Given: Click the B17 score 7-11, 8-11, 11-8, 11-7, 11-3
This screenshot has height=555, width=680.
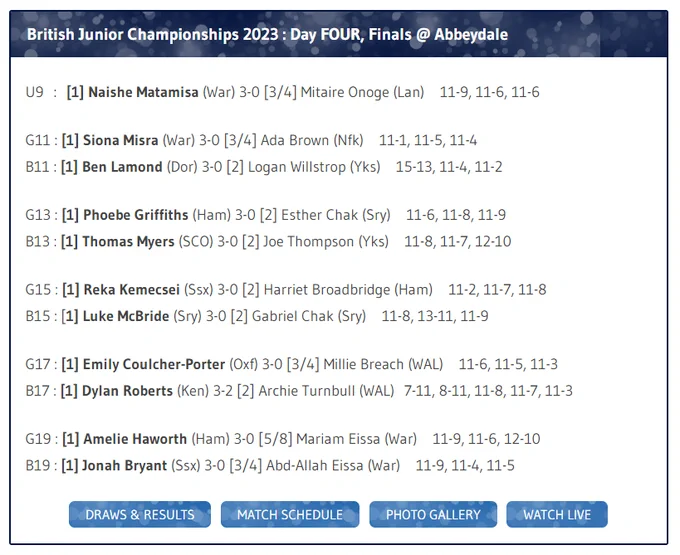Looking at the screenshot, I should pyautogui.click(x=488, y=391).
